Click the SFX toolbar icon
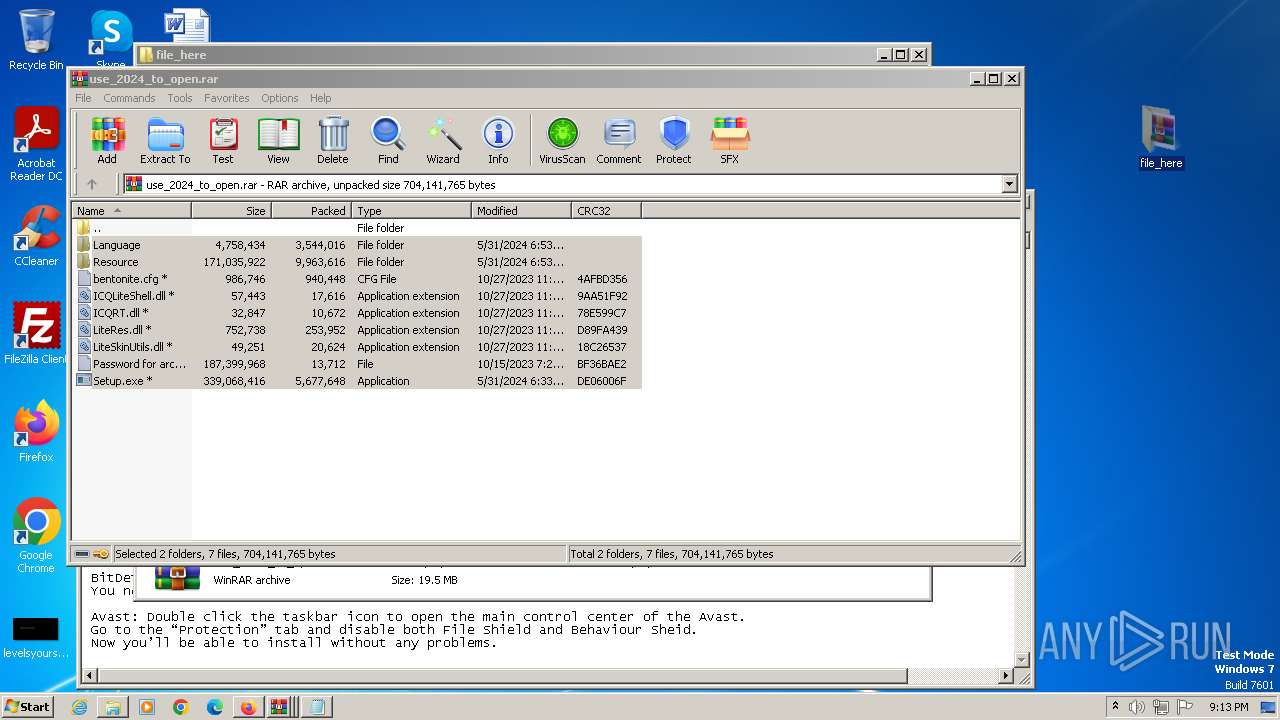 730,140
